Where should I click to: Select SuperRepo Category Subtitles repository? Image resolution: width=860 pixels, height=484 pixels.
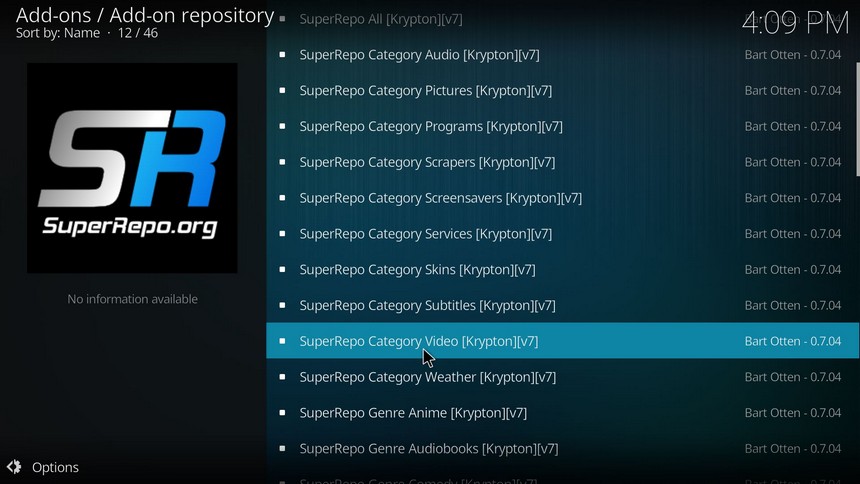[x=562, y=305]
